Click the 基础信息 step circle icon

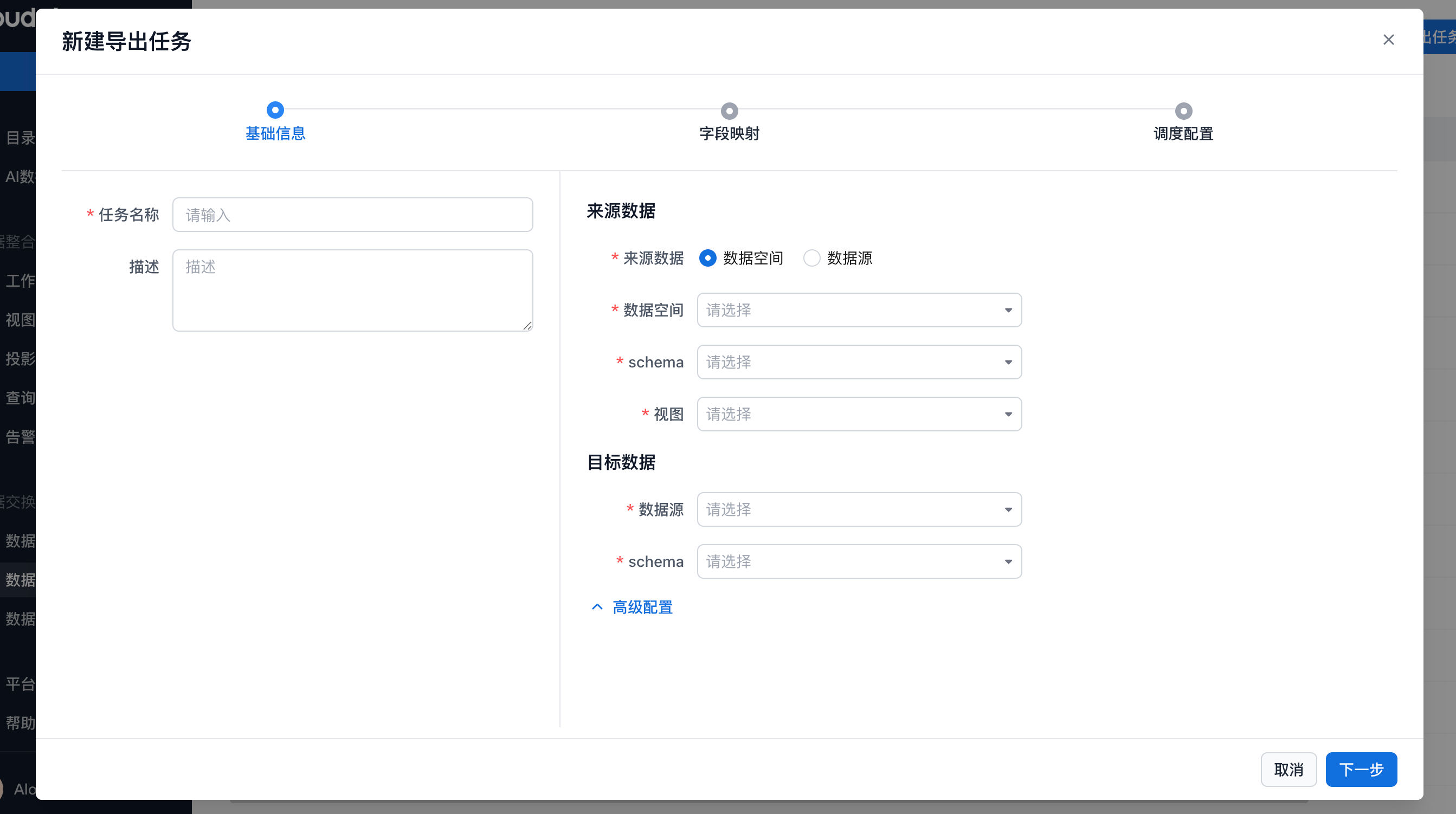tap(275, 109)
